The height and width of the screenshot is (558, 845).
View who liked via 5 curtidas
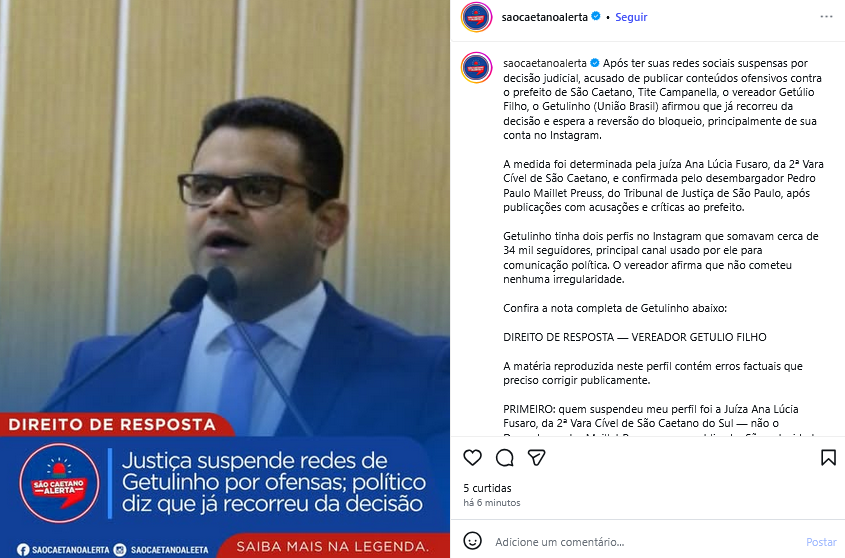coord(487,488)
